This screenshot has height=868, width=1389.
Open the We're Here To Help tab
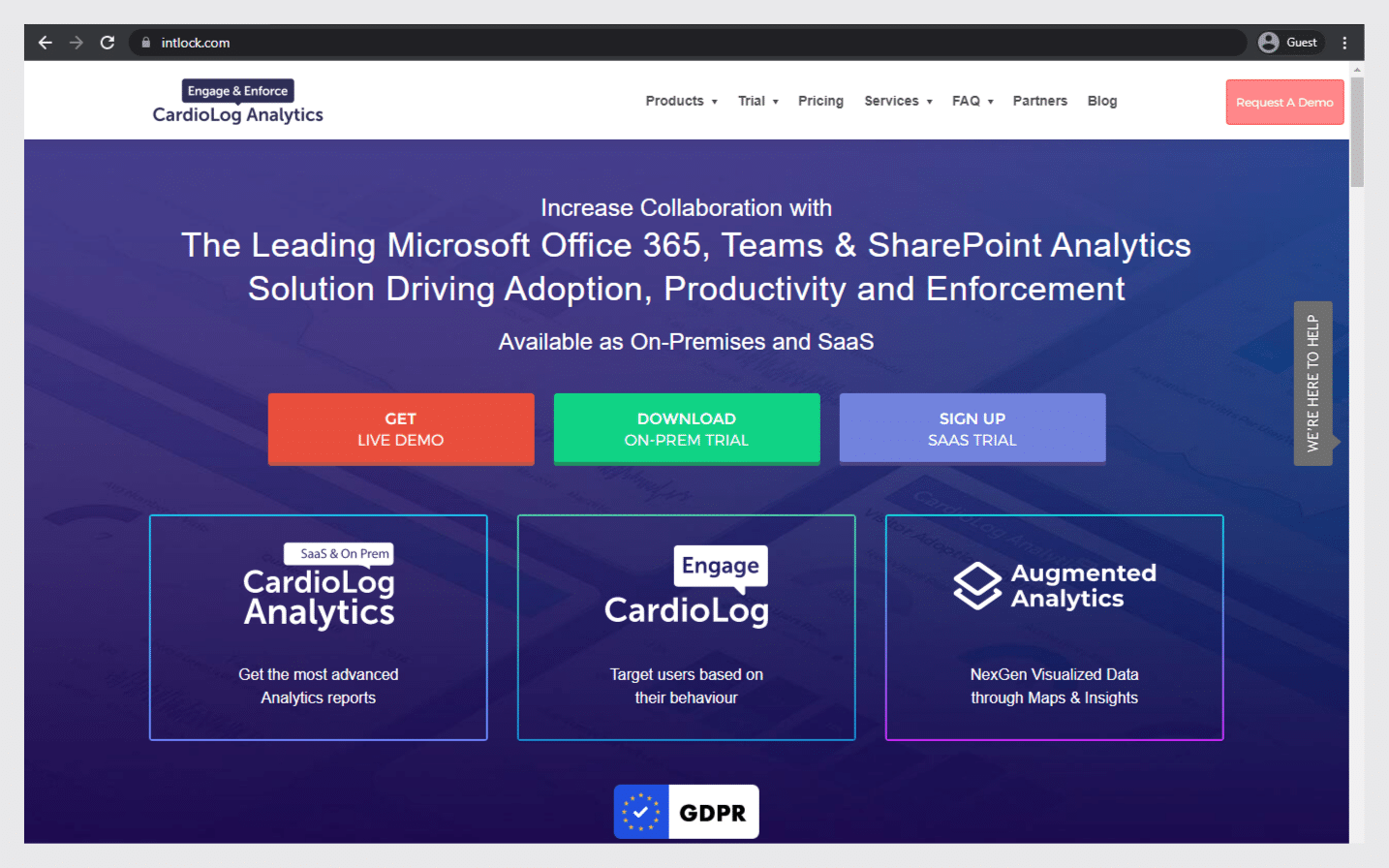point(1313,384)
